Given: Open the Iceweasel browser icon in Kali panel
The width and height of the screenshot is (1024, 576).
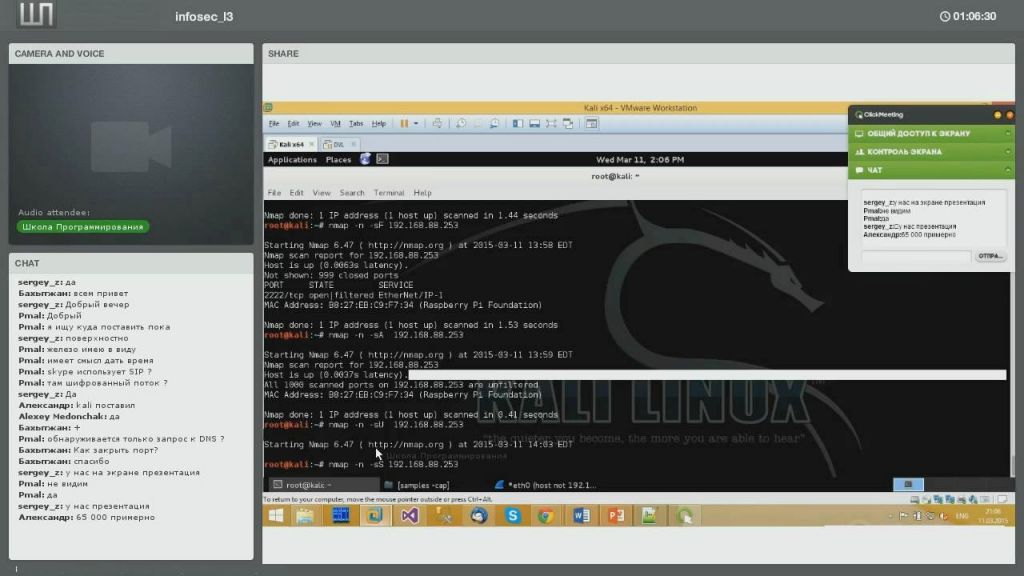Looking at the screenshot, I should click(365, 159).
